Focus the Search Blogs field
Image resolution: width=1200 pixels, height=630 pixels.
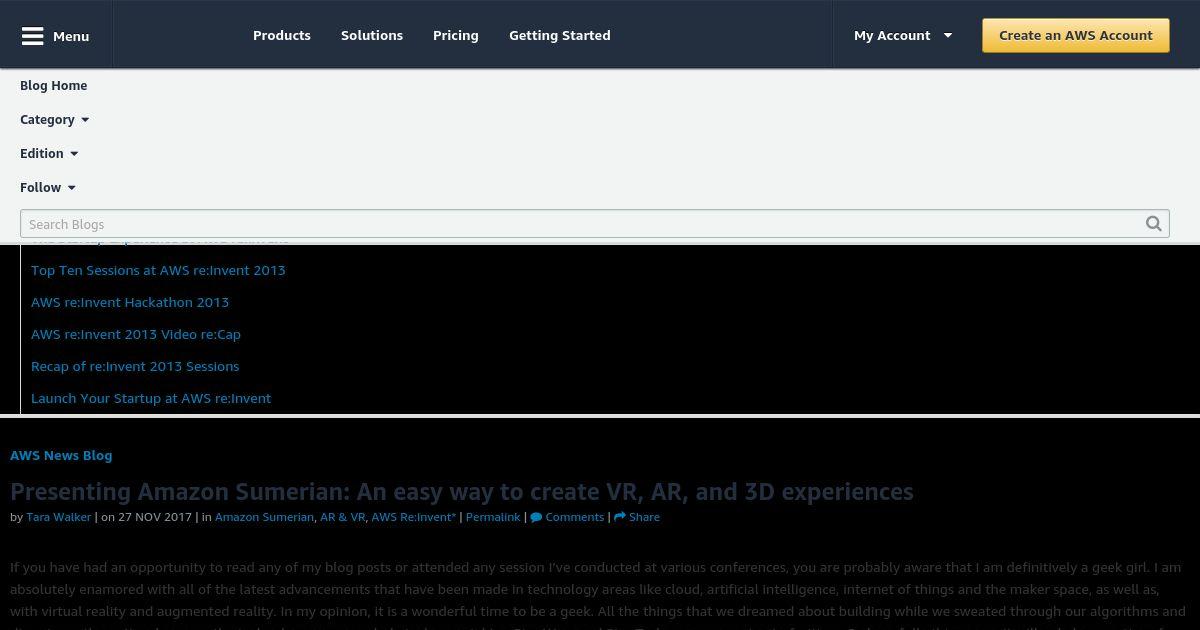pos(595,224)
